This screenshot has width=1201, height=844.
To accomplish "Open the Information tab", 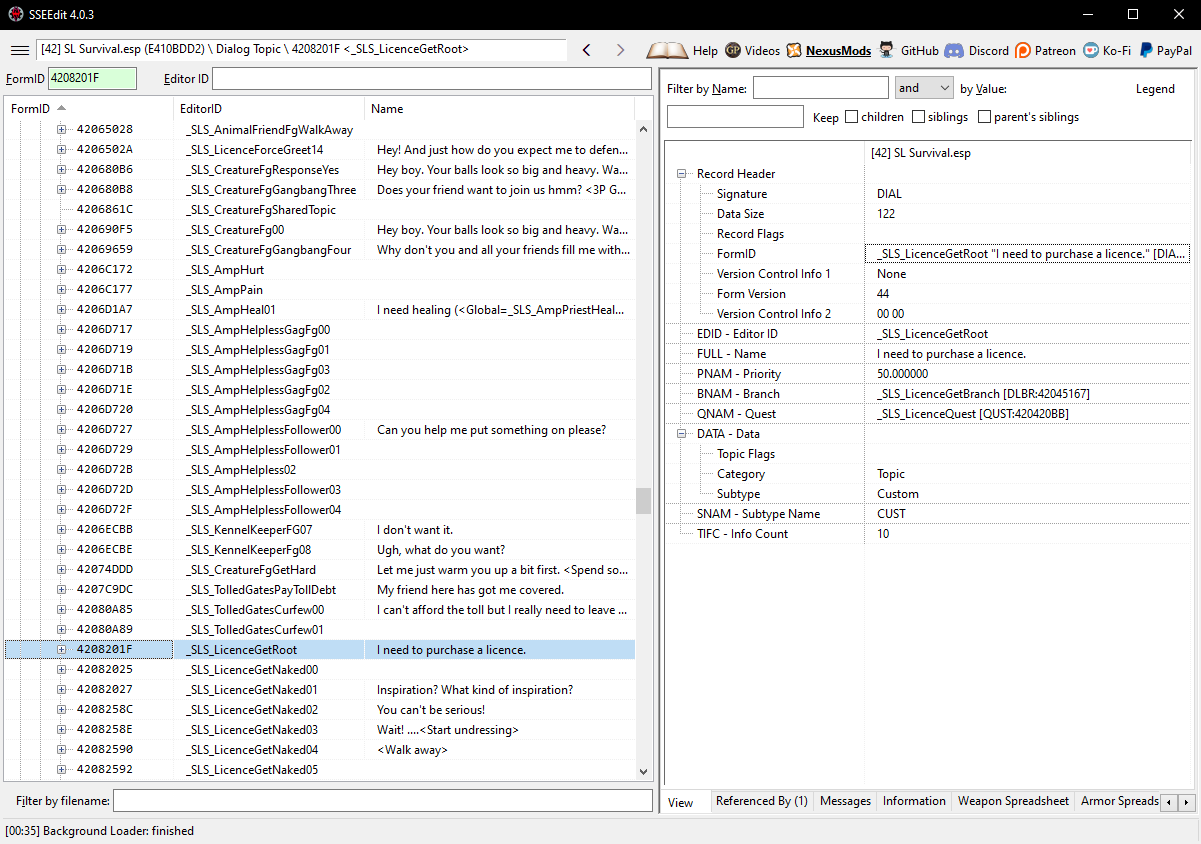I will (x=914, y=801).
